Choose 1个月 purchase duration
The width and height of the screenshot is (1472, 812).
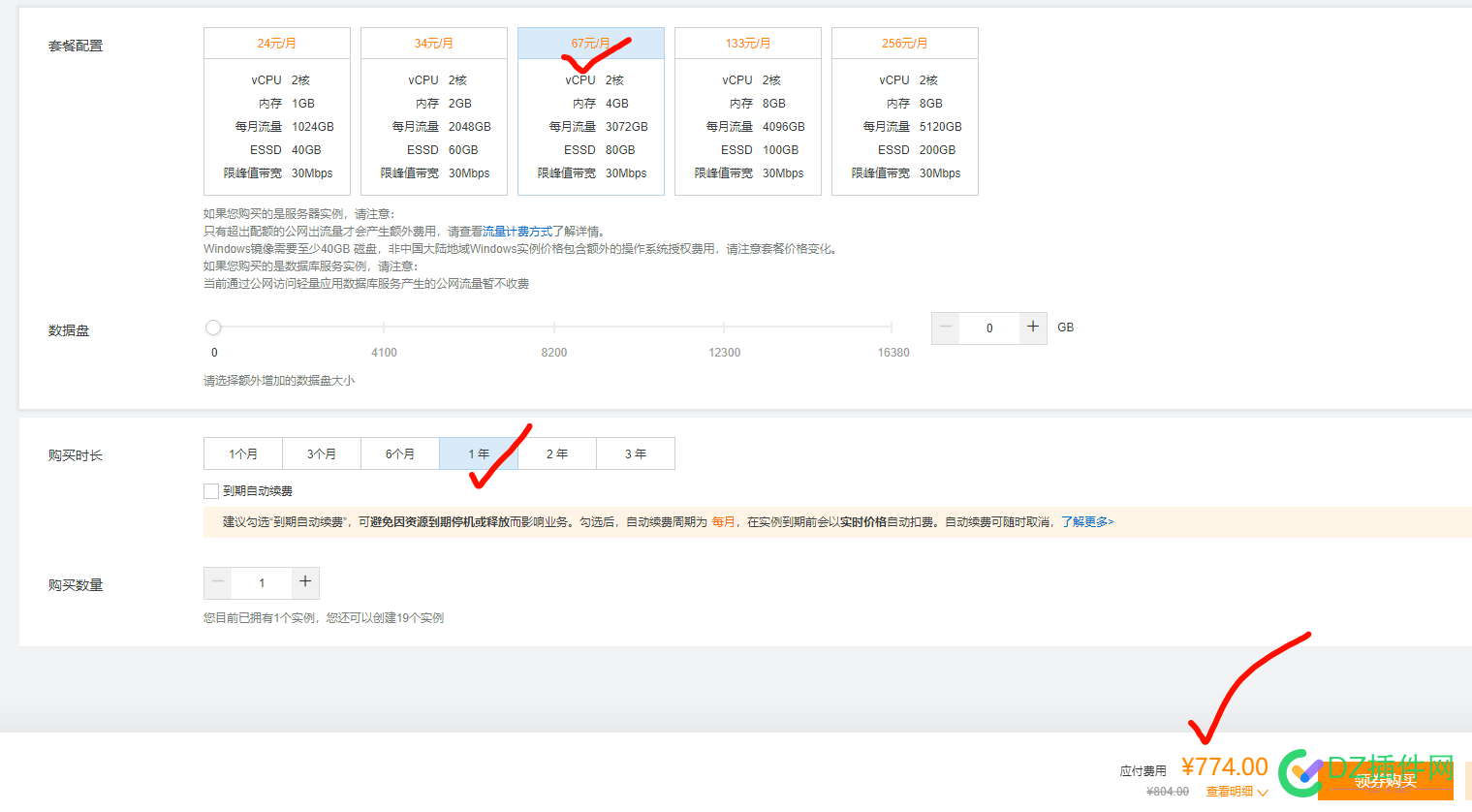click(243, 453)
